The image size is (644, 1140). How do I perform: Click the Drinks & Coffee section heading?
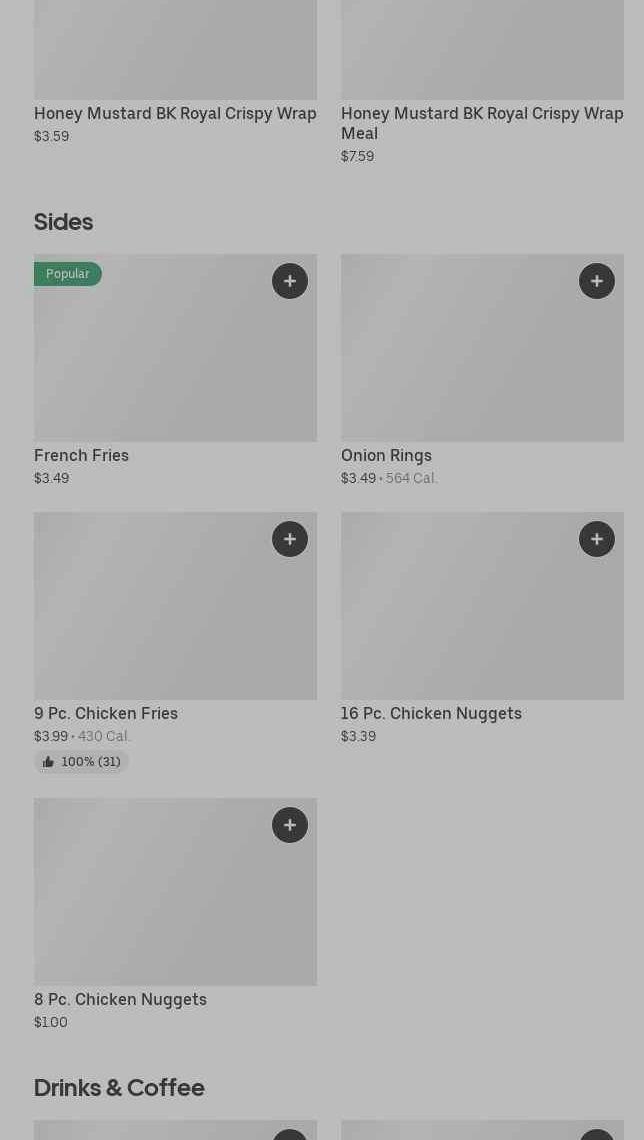pos(119,1088)
